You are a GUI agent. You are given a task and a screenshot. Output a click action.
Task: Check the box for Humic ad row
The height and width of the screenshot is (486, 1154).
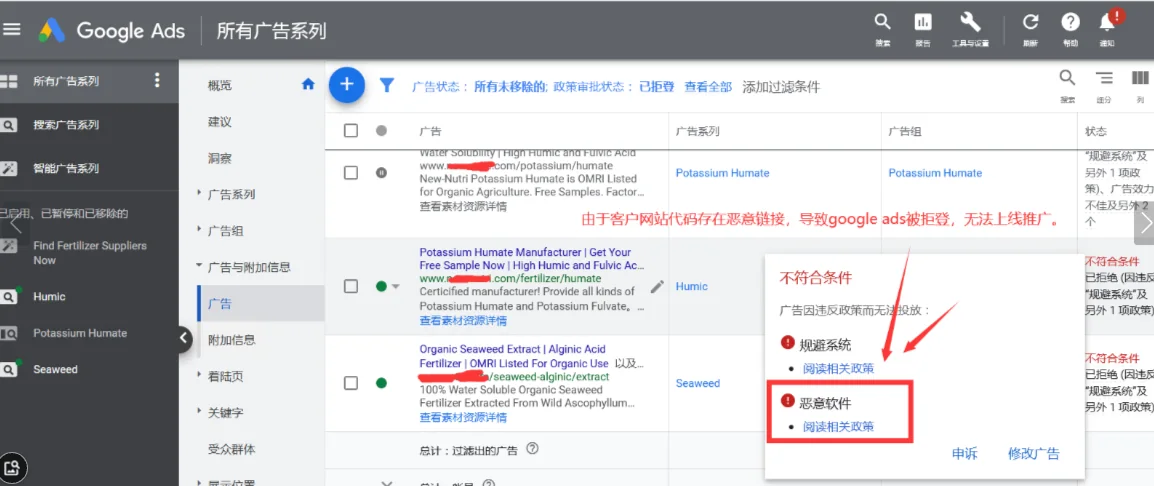coord(351,286)
